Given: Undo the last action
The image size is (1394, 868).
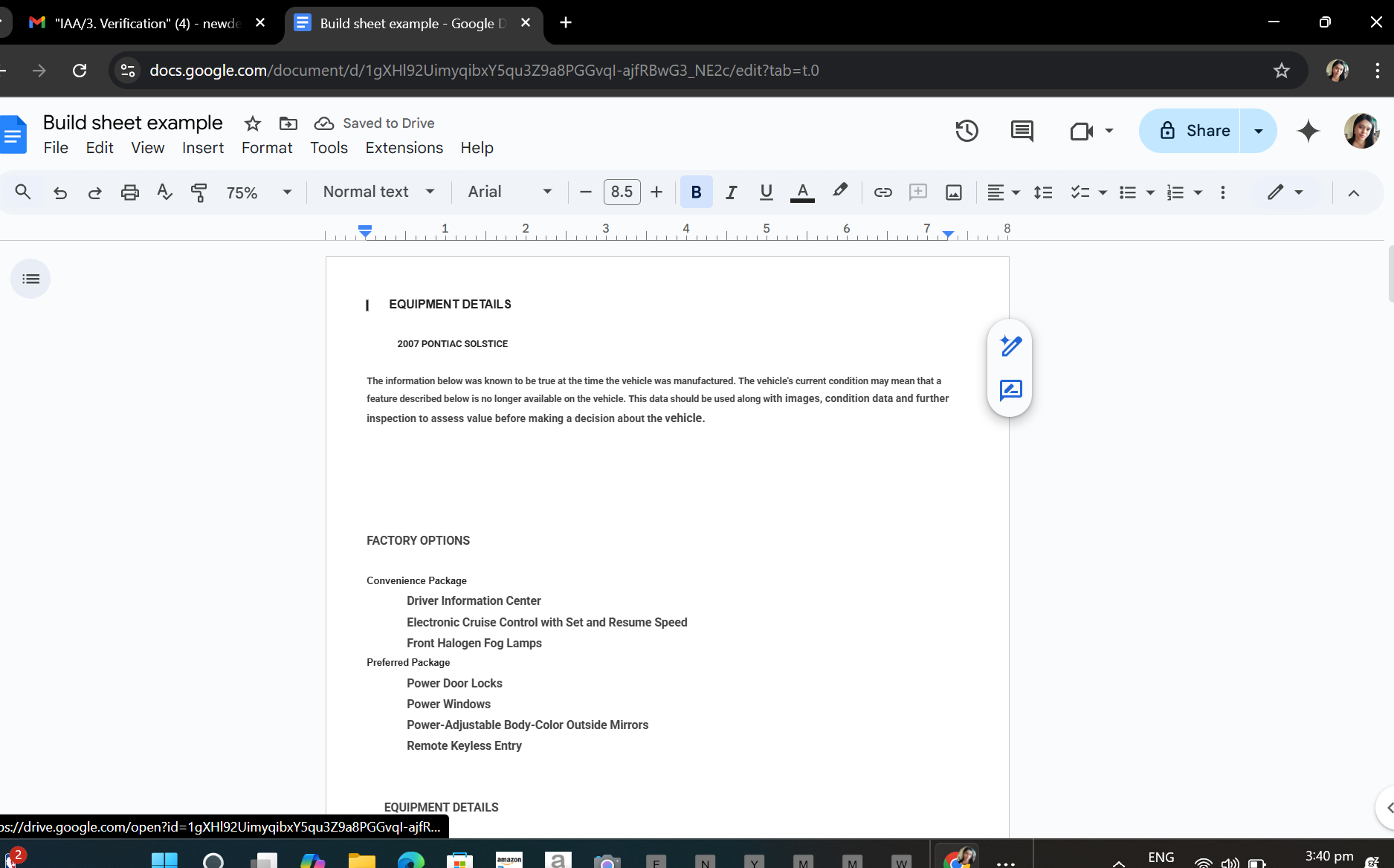Looking at the screenshot, I should click(60, 192).
